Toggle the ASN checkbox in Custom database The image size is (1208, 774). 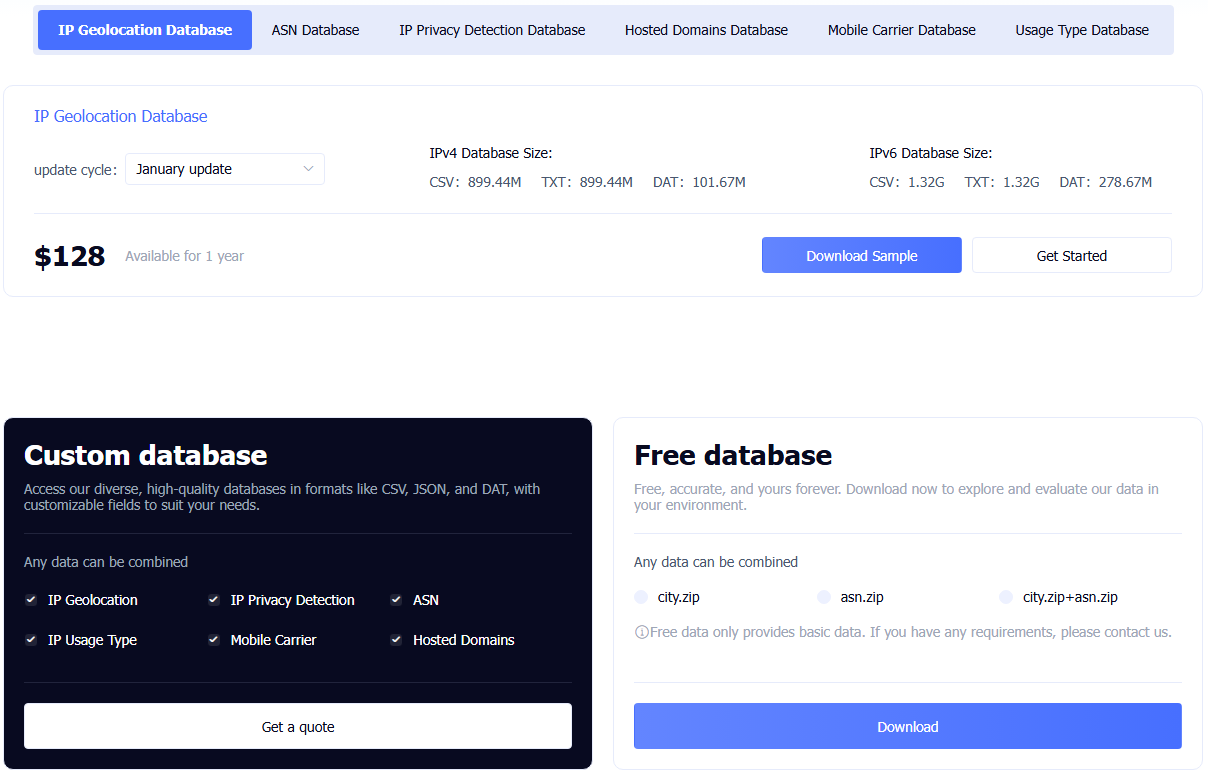tap(396, 600)
